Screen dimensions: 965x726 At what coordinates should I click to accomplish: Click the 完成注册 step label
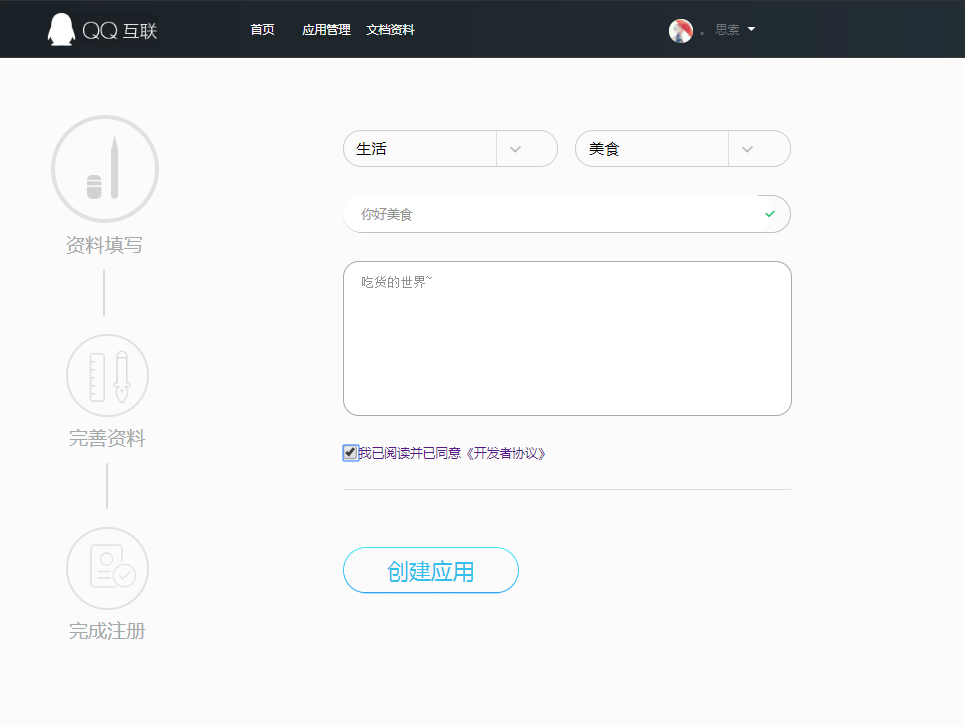point(107,631)
